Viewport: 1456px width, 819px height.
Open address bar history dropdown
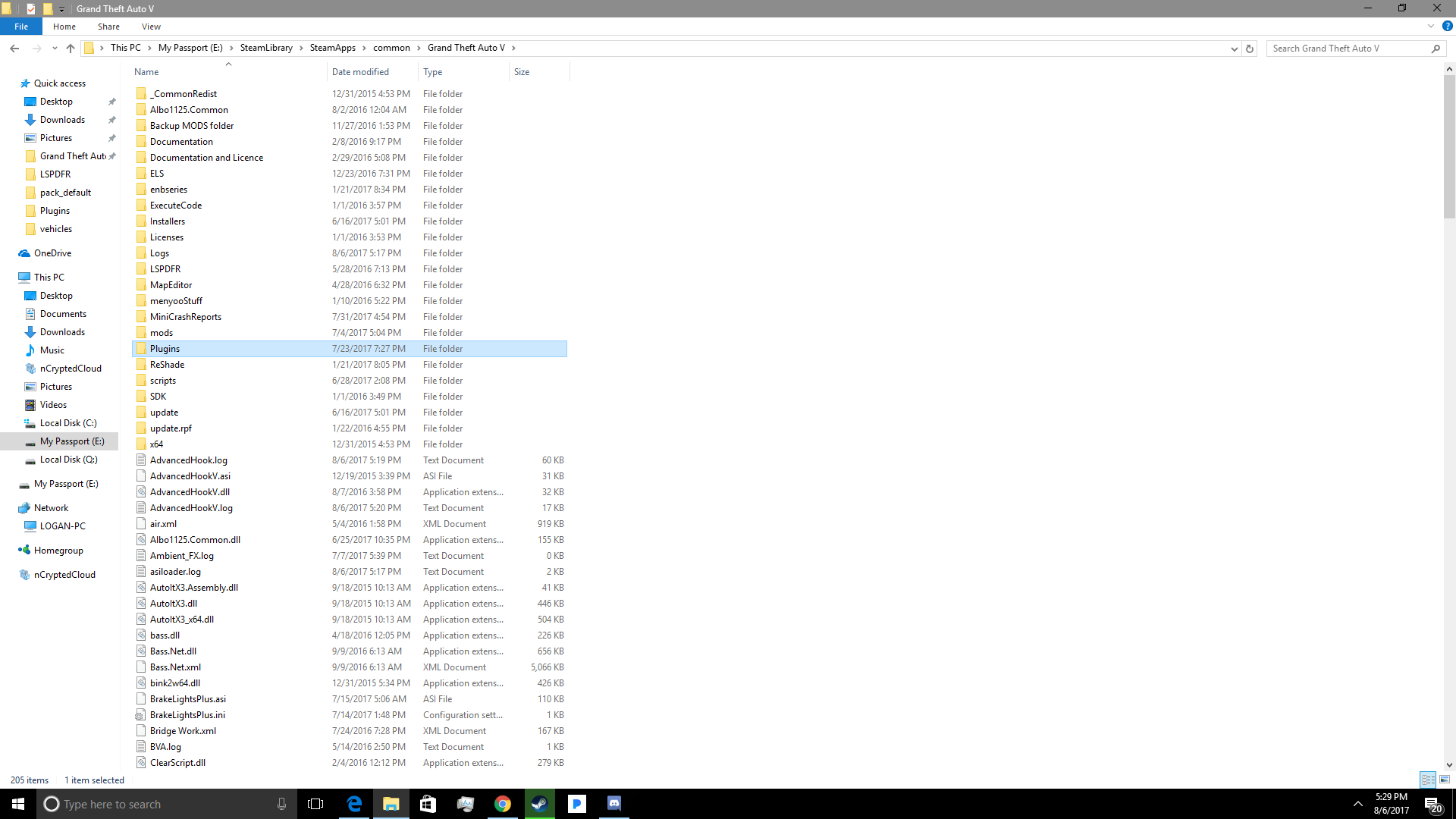pos(1234,48)
